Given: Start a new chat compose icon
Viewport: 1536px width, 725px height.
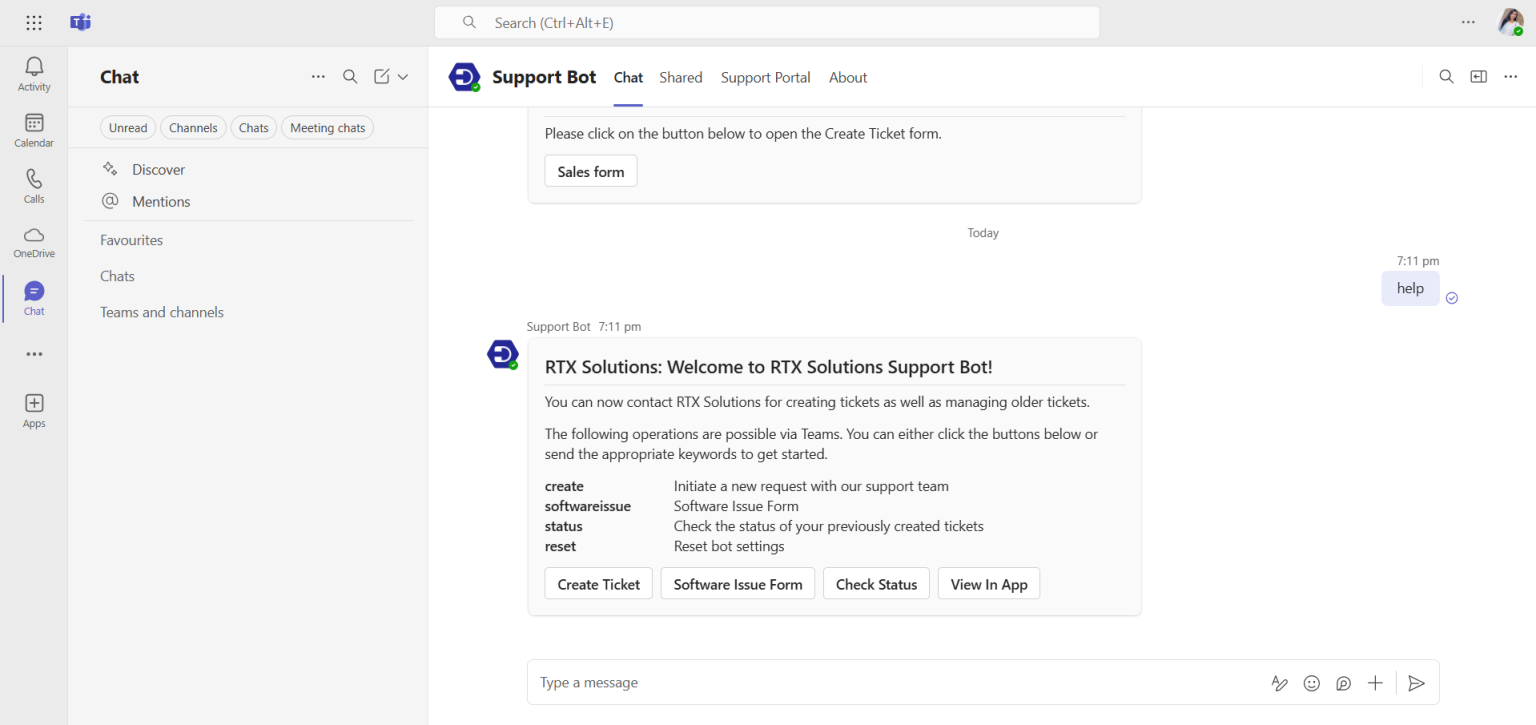Looking at the screenshot, I should click(381, 77).
